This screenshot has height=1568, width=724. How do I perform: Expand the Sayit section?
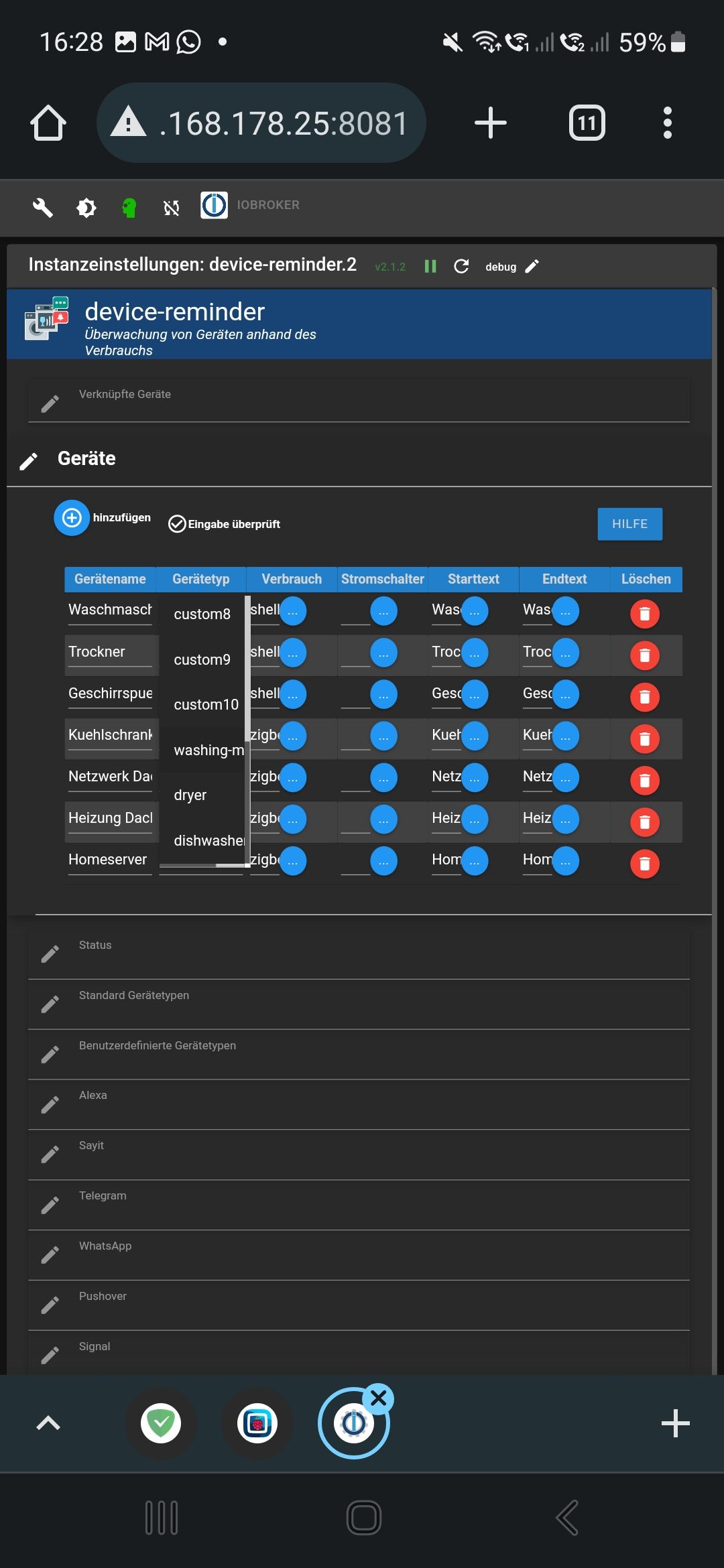pos(359,1155)
